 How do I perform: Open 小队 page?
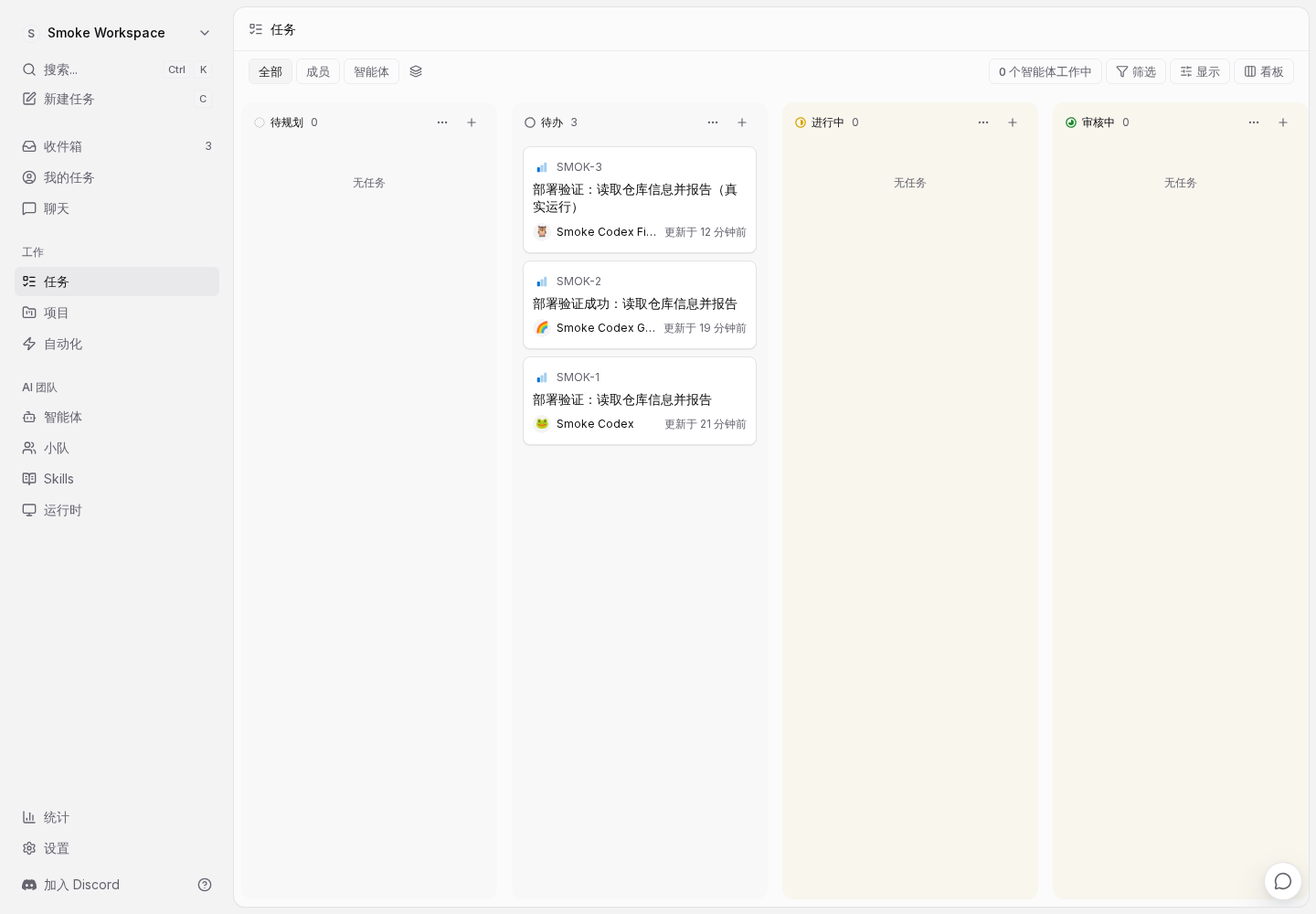coord(117,448)
